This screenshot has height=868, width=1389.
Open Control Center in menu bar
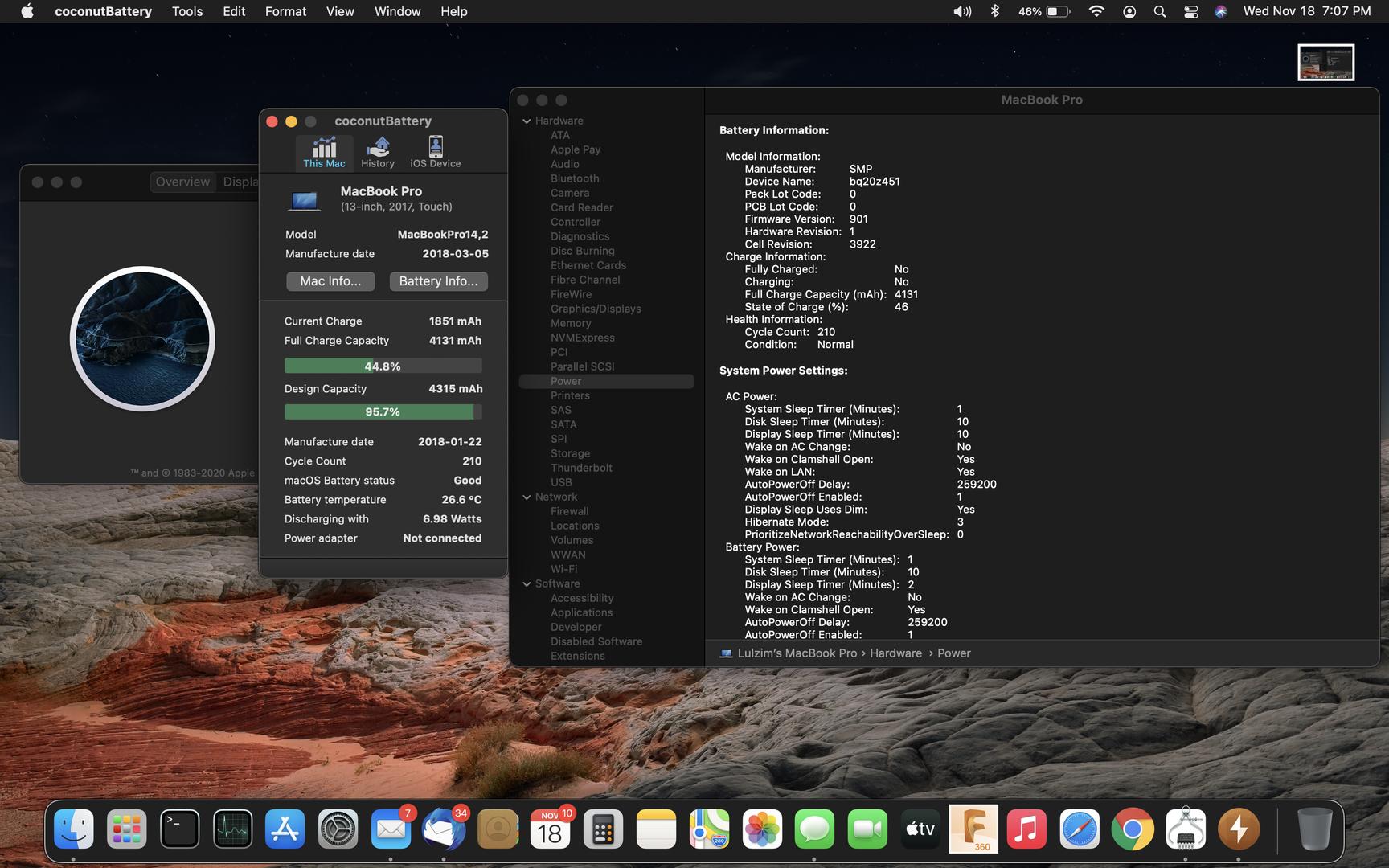coord(1191,11)
